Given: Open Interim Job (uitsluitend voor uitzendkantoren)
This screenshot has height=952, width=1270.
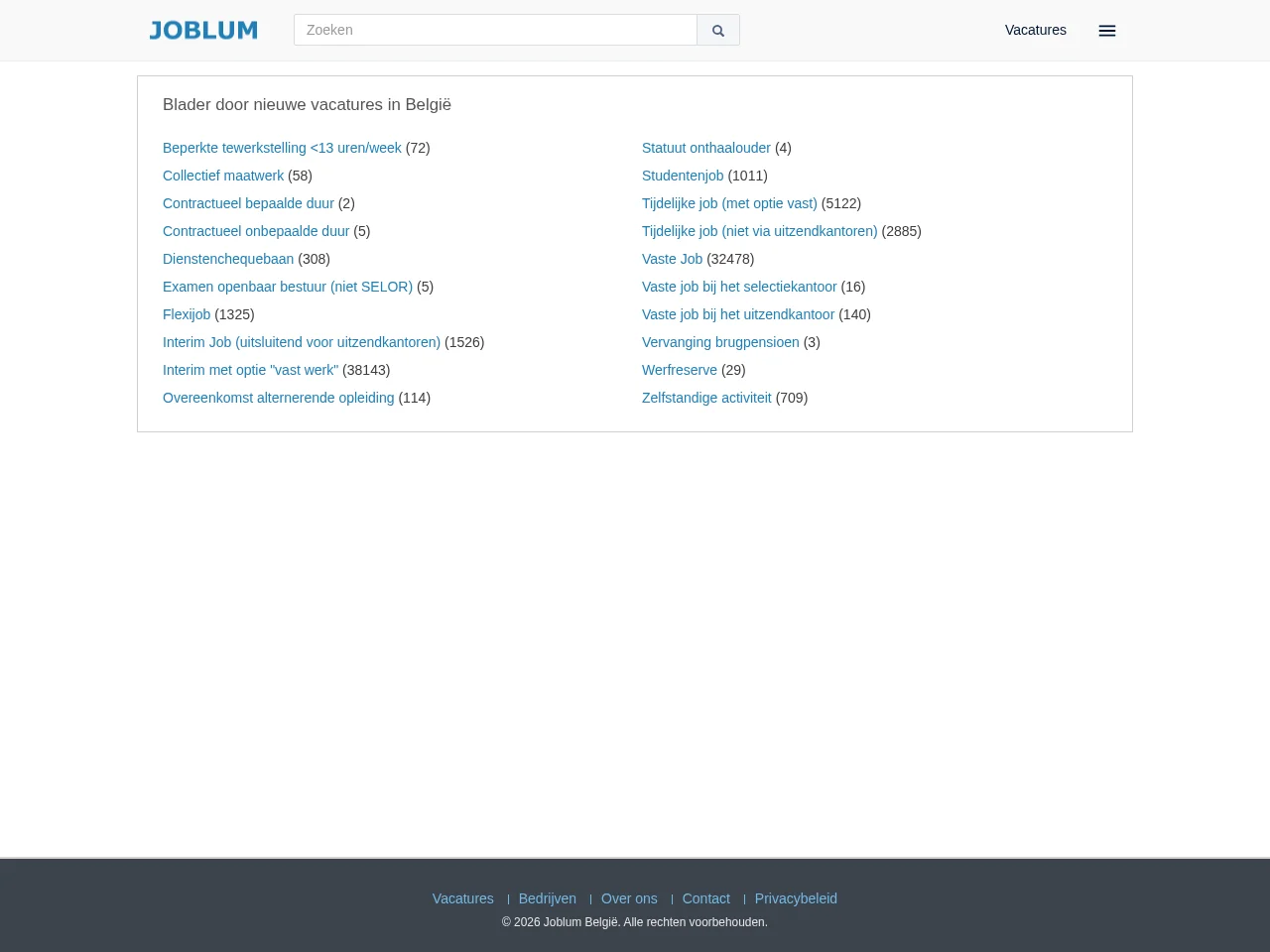Looking at the screenshot, I should [x=302, y=342].
